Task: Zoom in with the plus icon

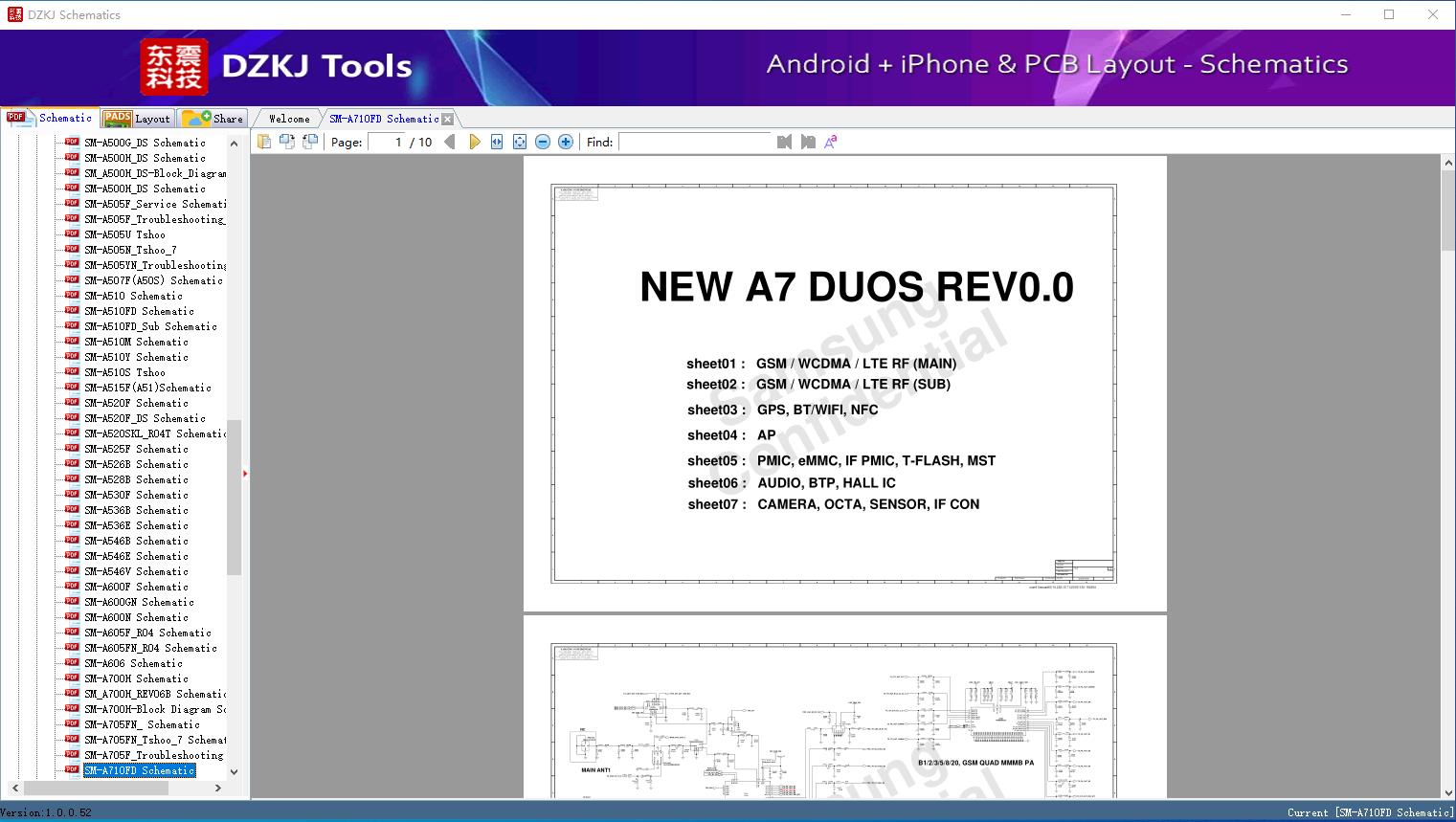Action: (566, 142)
